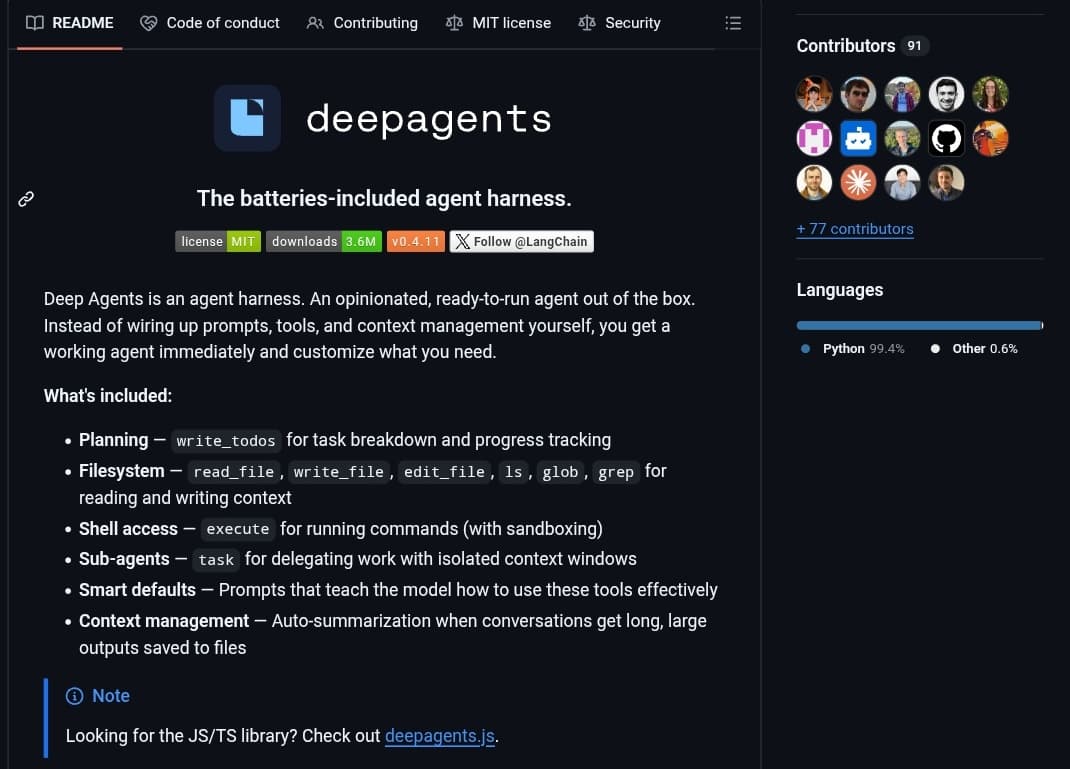The height and width of the screenshot is (769, 1070).
Task: Click the Languages percentage bar
Action: tap(918, 324)
